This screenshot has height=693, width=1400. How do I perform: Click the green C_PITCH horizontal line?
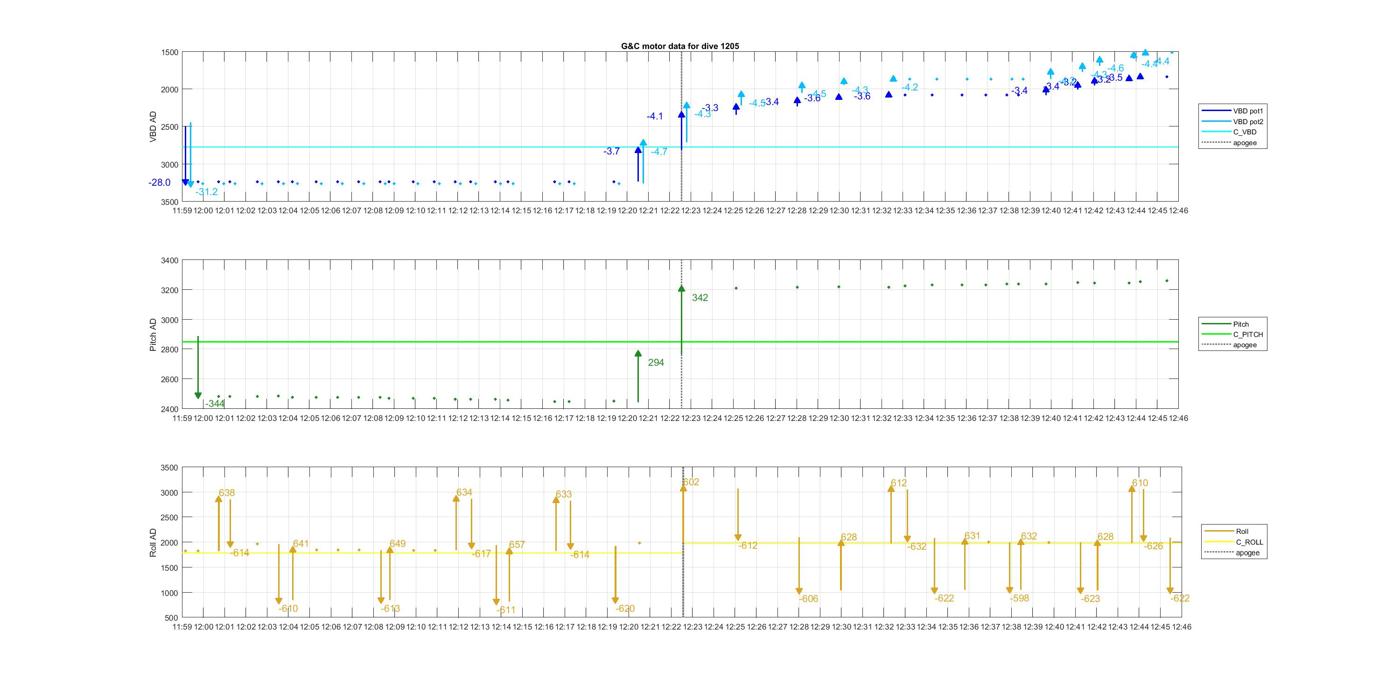[x=680, y=342]
